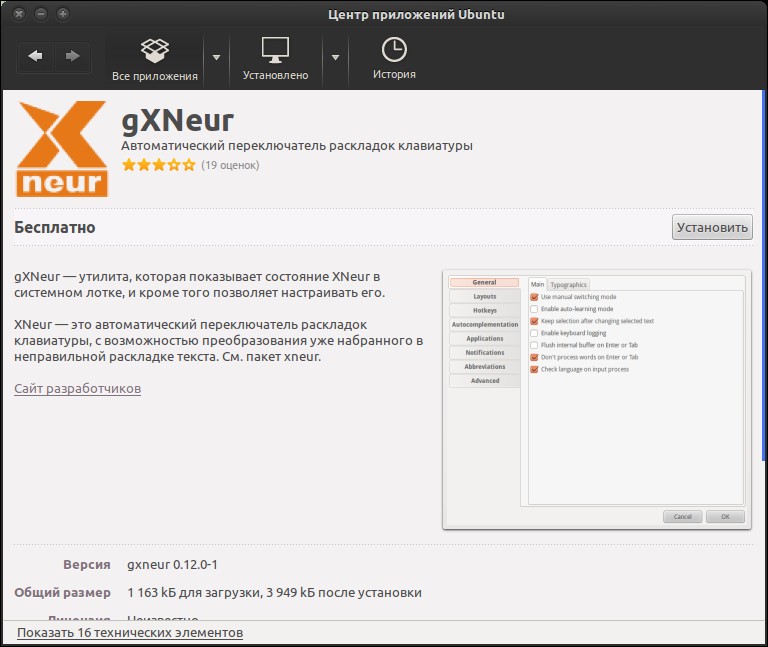Close the Центр приложений Ubuntu window
Image resolution: width=768 pixels, height=647 pixels.
tap(19, 14)
